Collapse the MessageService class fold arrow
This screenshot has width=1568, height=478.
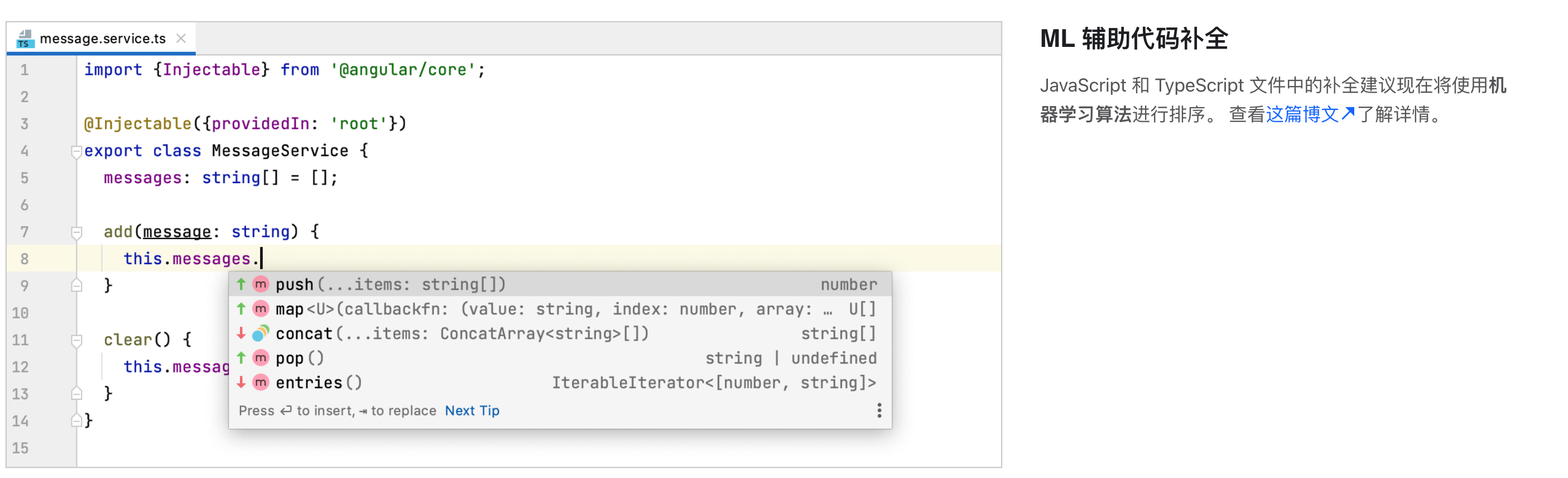(75, 151)
